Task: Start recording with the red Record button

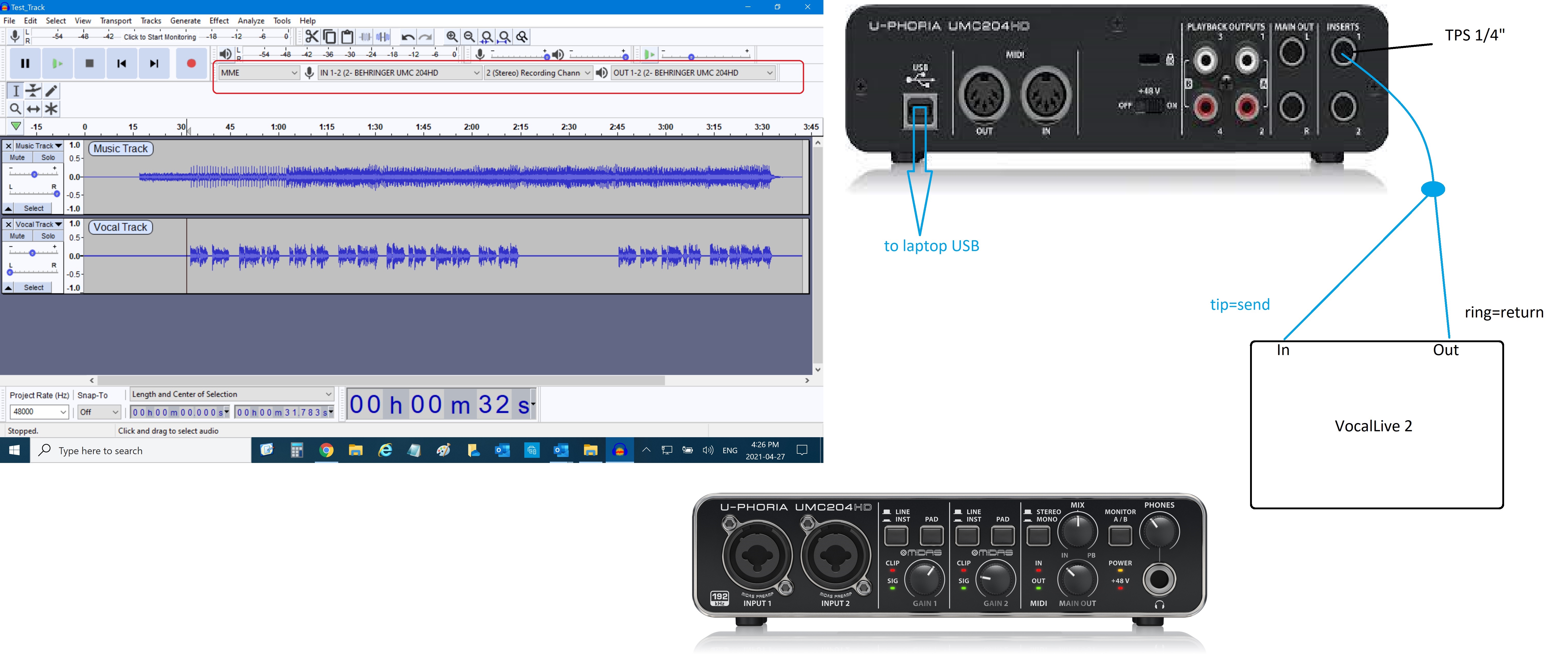Action: point(191,63)
